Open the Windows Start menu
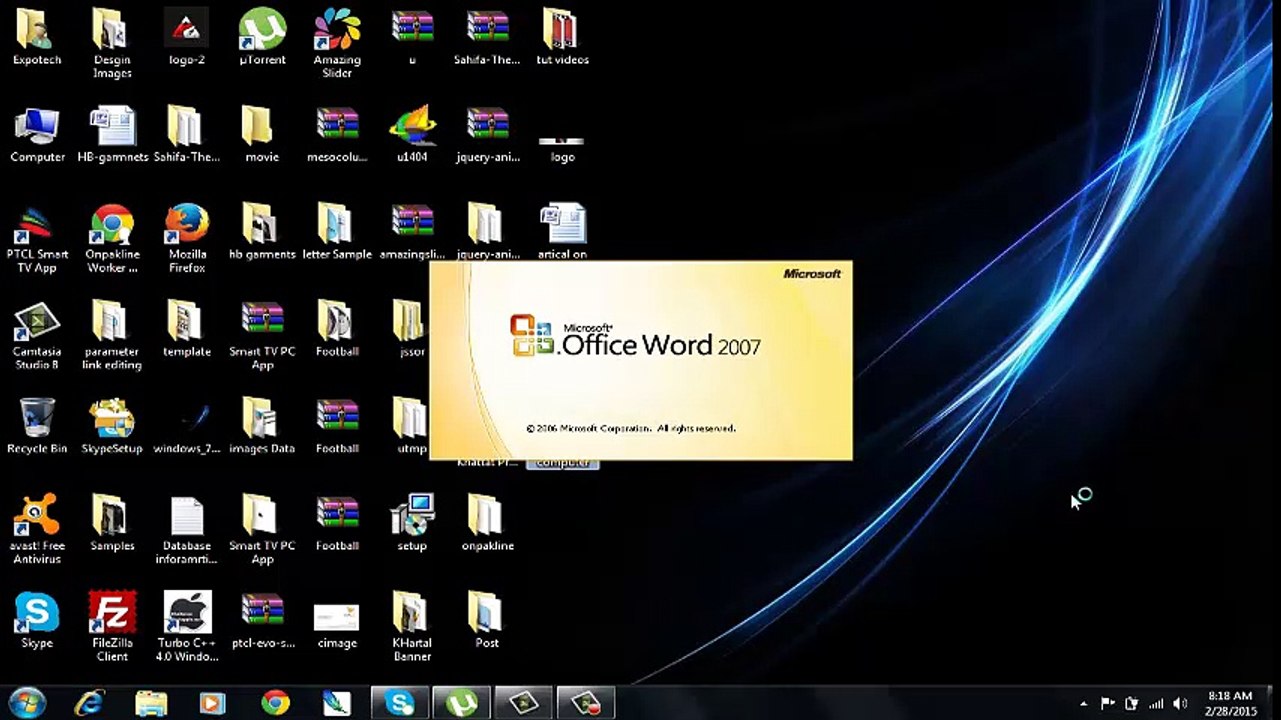Image resolution: width=1281 pixels, height=720 pixels. click(x=26, y=702)
